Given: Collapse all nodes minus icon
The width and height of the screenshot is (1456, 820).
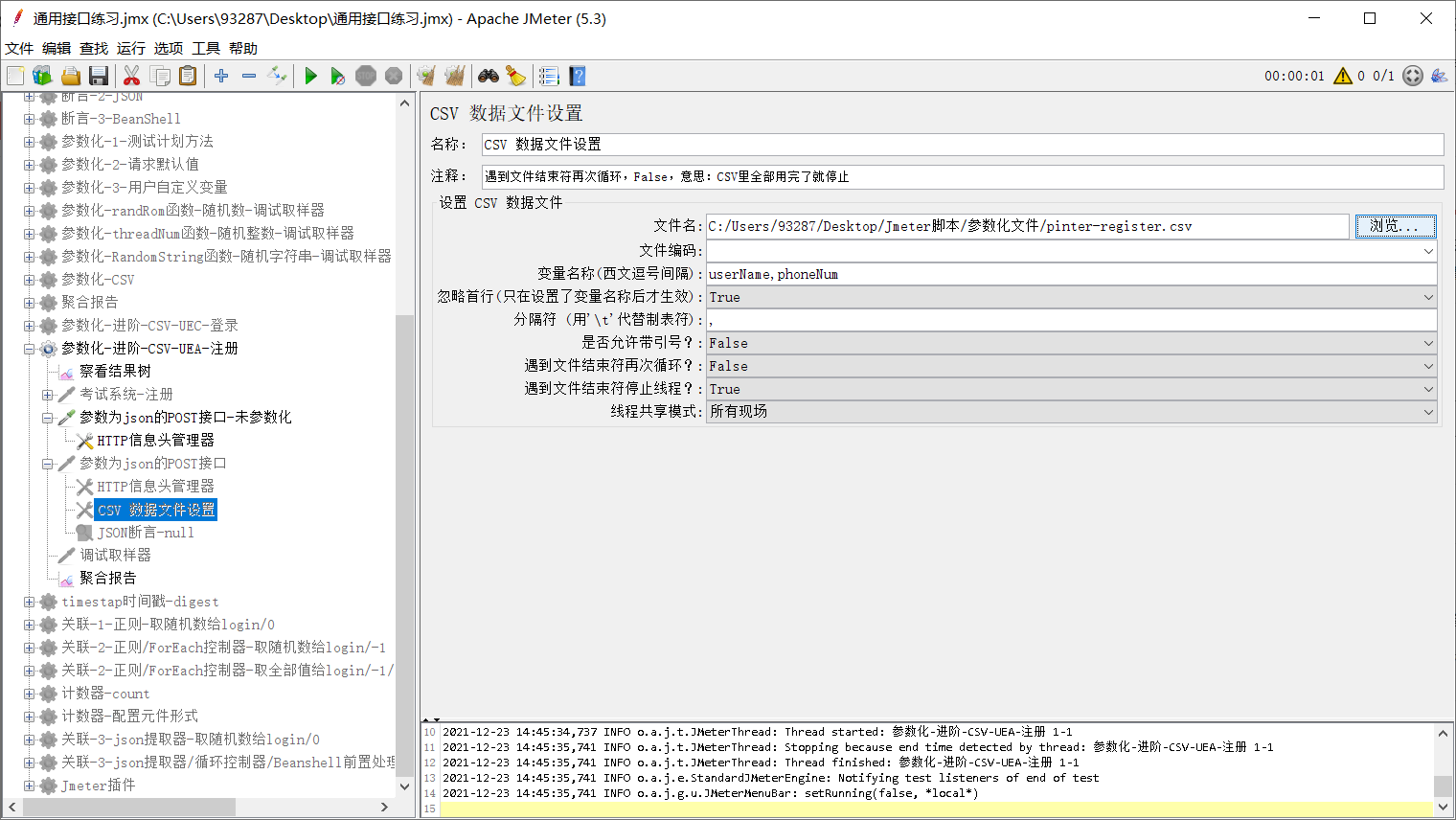Looking at the screenshot, I should 249,76.
